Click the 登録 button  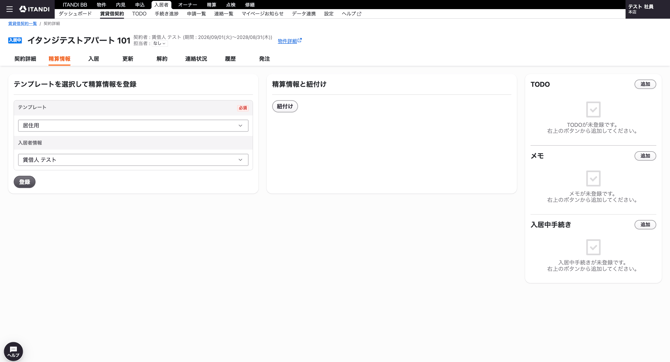[24, 182]
